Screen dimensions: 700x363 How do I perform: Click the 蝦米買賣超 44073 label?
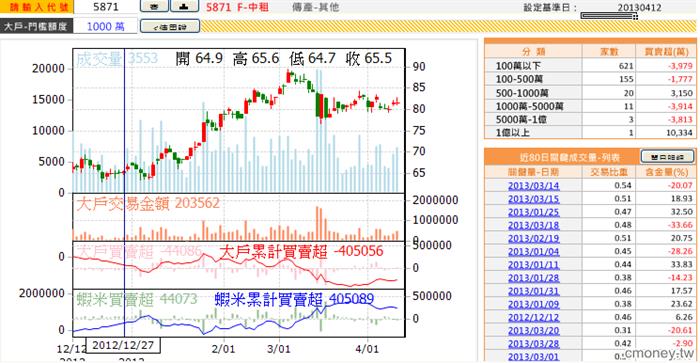pyautogui.click(x=136, y=299)
